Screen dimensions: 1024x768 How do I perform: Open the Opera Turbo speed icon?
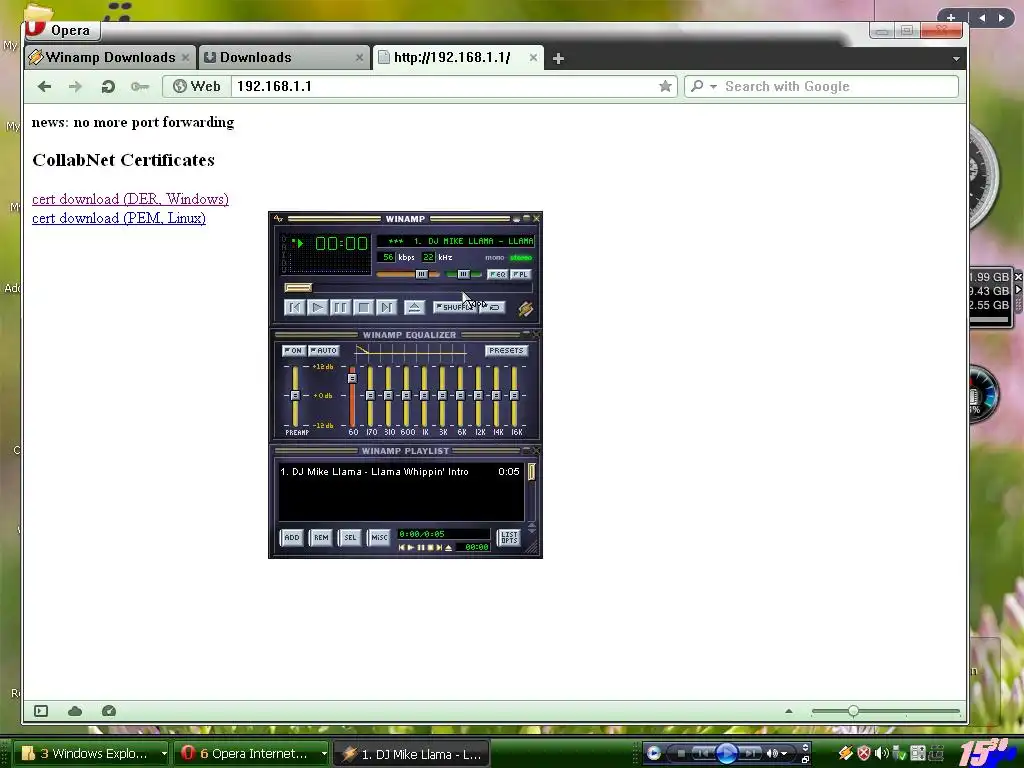(109, 711)
